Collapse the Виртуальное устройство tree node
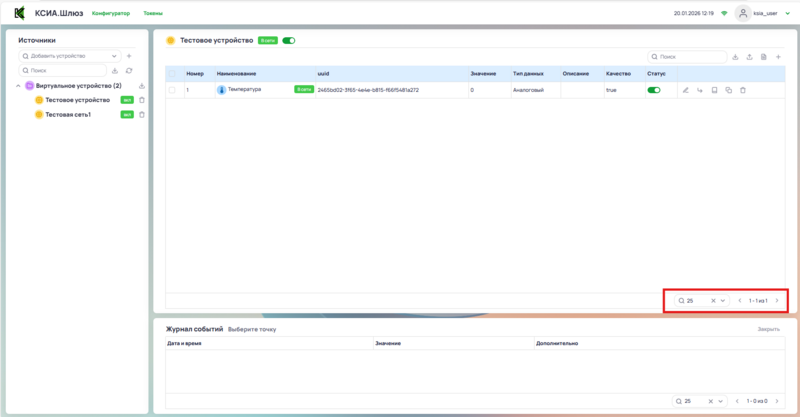Image resolution: width=800 pixels, height=417 pixels. pos(19,86)
